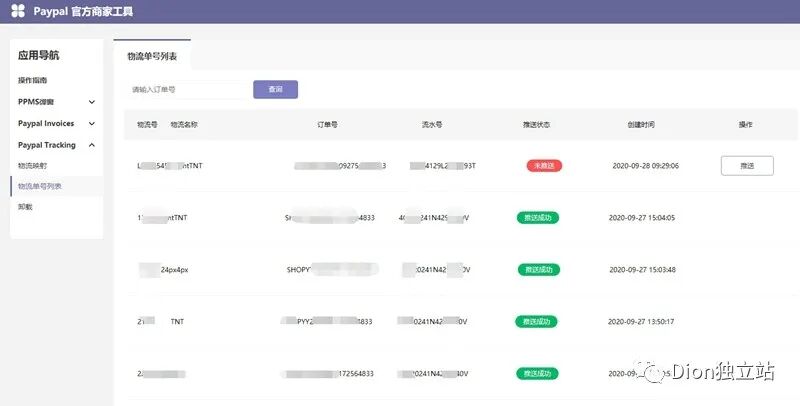The image size is (800, 406).
Task: Click 推送成功 badge in the 15:04:05 row
Action: pos(538,218)
